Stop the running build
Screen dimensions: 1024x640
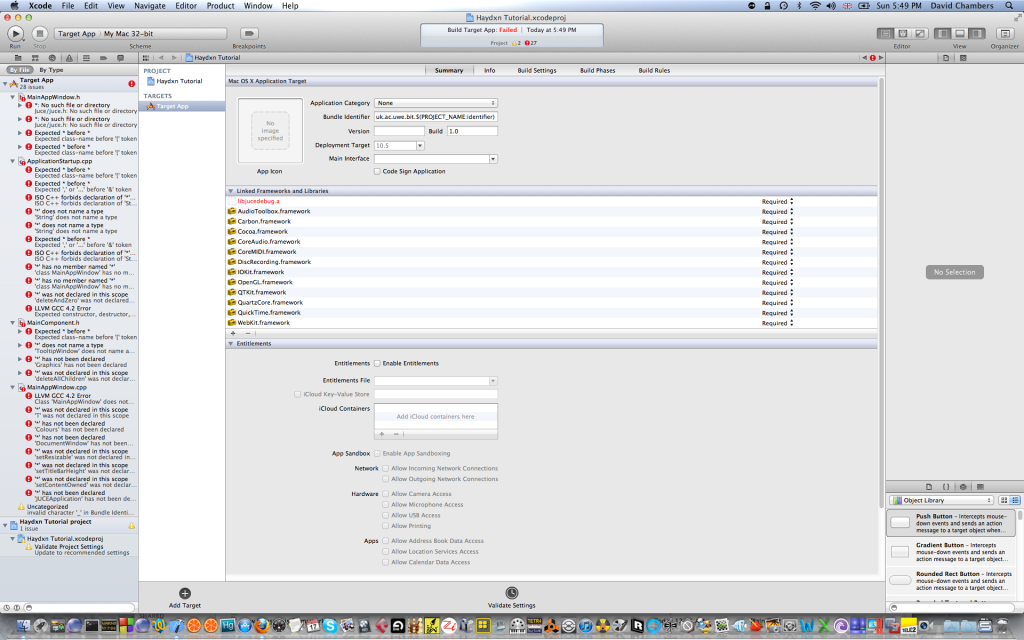pos(40,33)
